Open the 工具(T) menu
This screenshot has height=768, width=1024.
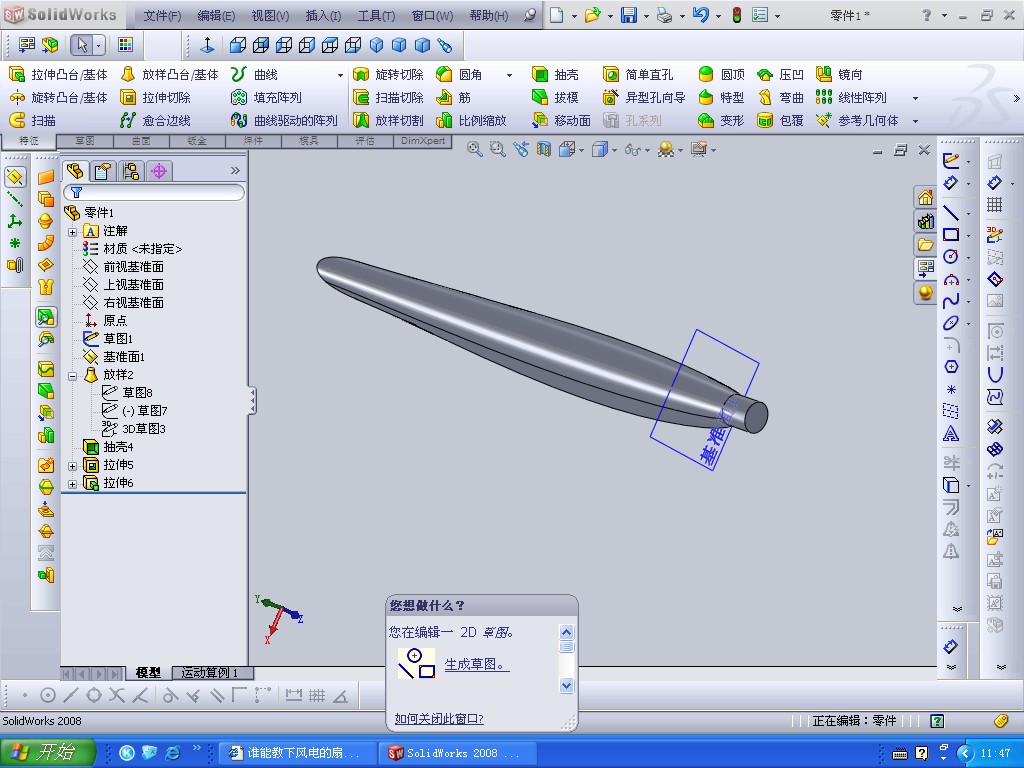click(376, 15)
